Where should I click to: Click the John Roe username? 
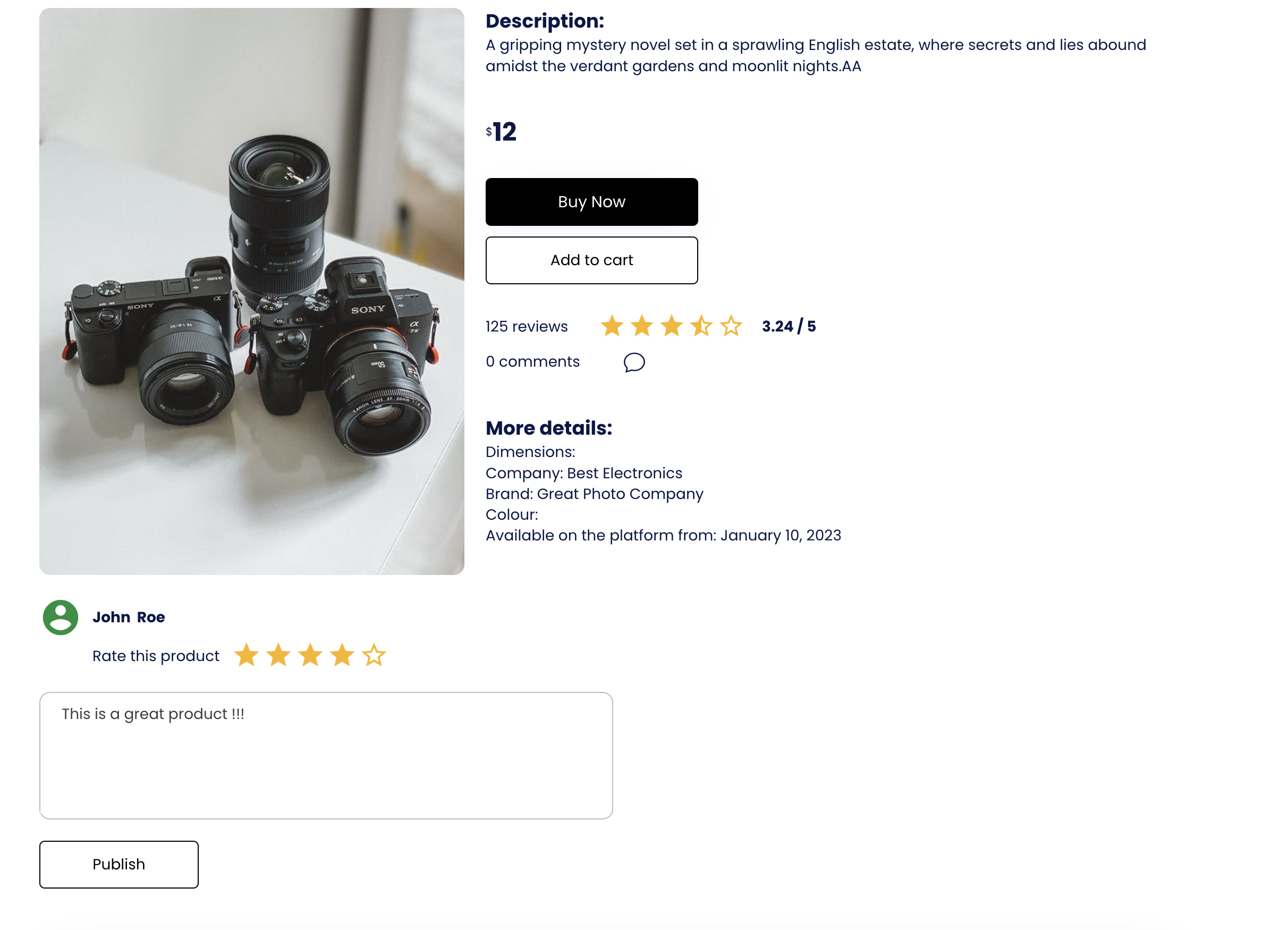129,617
